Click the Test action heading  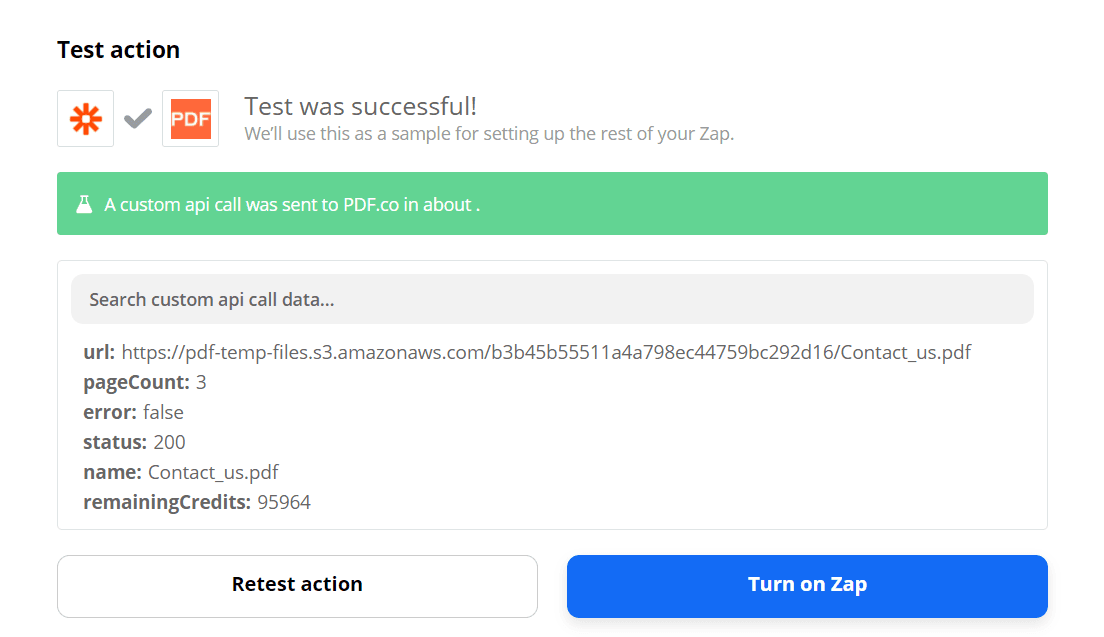coord(118,49)
